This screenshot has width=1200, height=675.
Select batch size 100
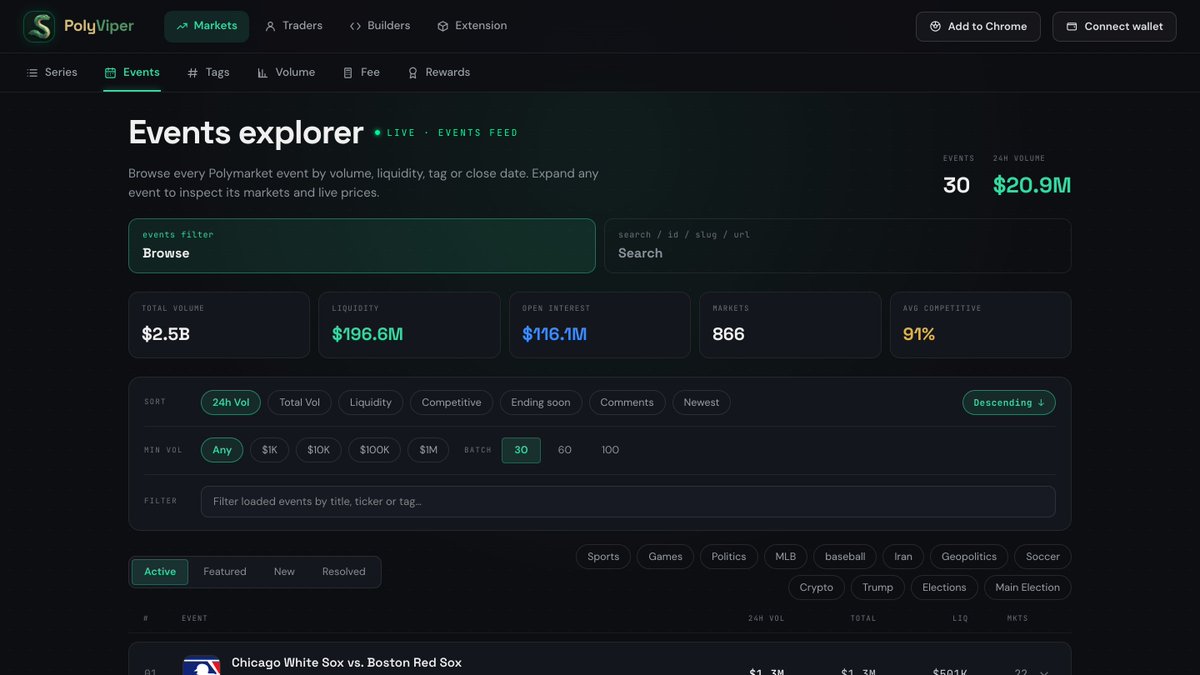click(610, 450)
